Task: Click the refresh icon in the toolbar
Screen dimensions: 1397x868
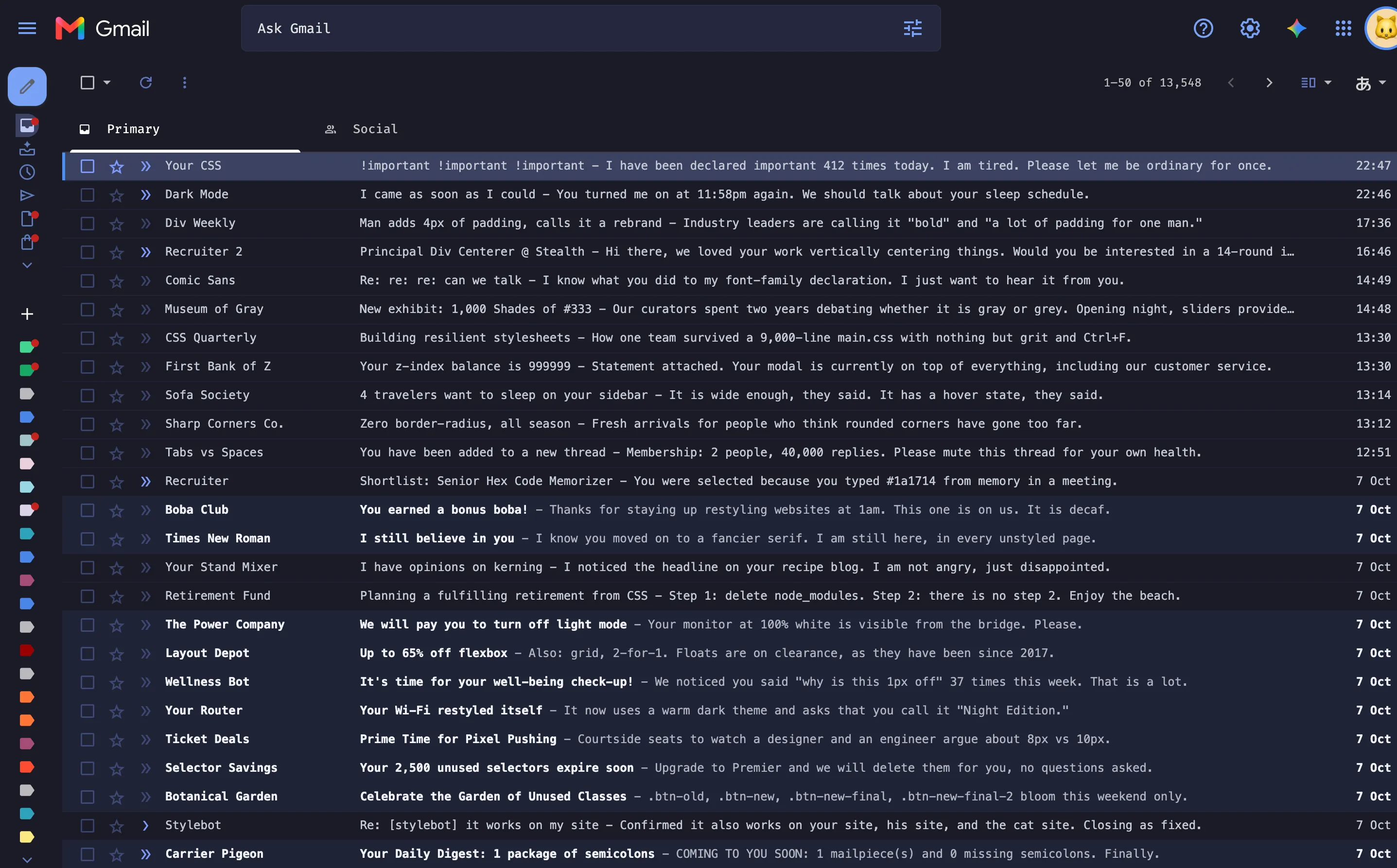Action: pos(146,83)
